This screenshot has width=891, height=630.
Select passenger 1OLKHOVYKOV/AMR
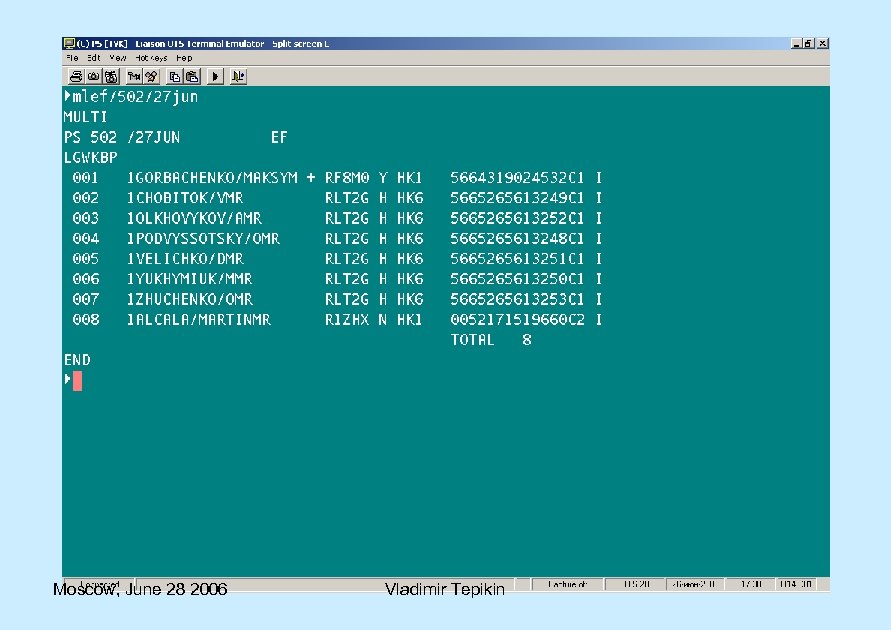click(194, 219)
